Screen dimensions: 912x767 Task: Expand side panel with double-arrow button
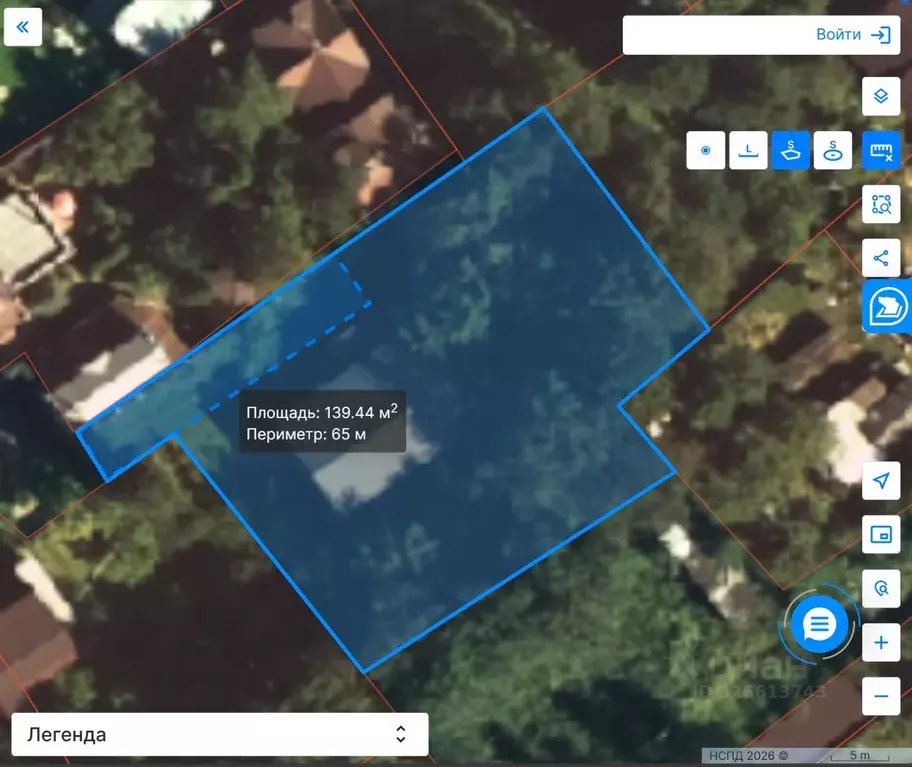click(23, 27)
